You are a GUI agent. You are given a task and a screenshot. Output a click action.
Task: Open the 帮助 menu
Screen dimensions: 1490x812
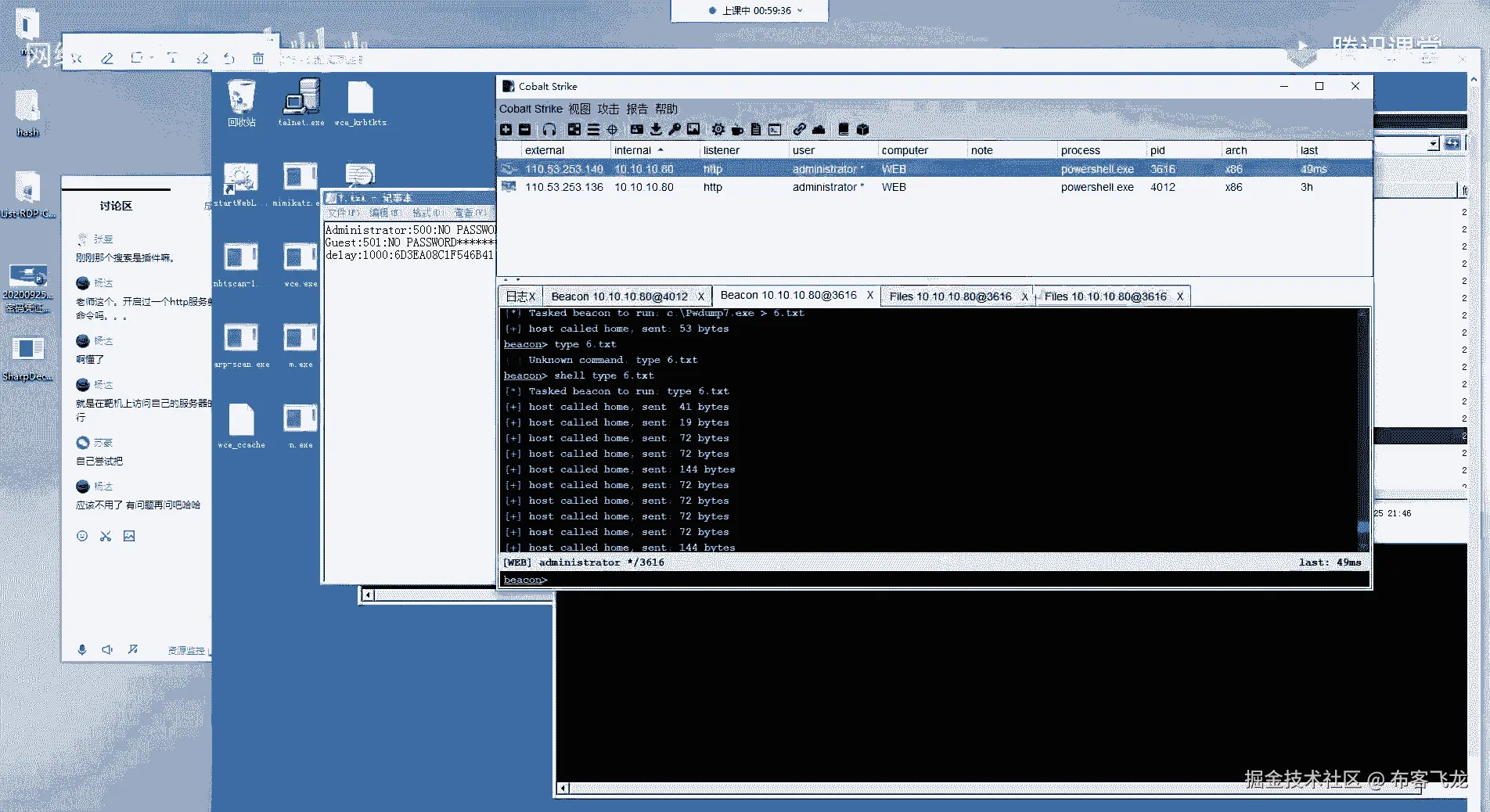point(666,109)
